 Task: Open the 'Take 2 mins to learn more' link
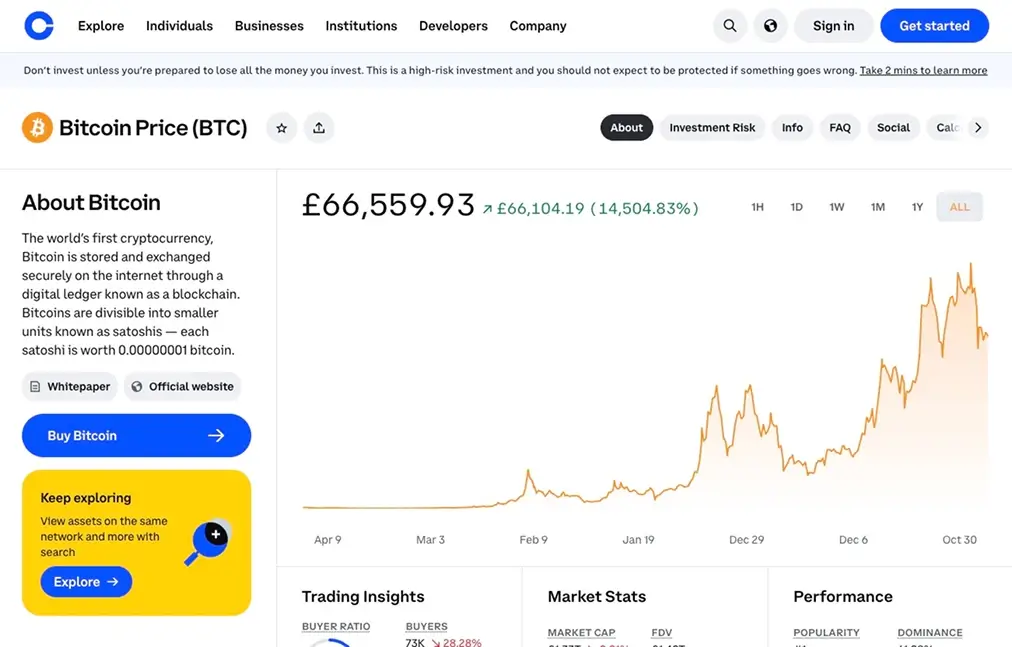[x=922, y=70]
